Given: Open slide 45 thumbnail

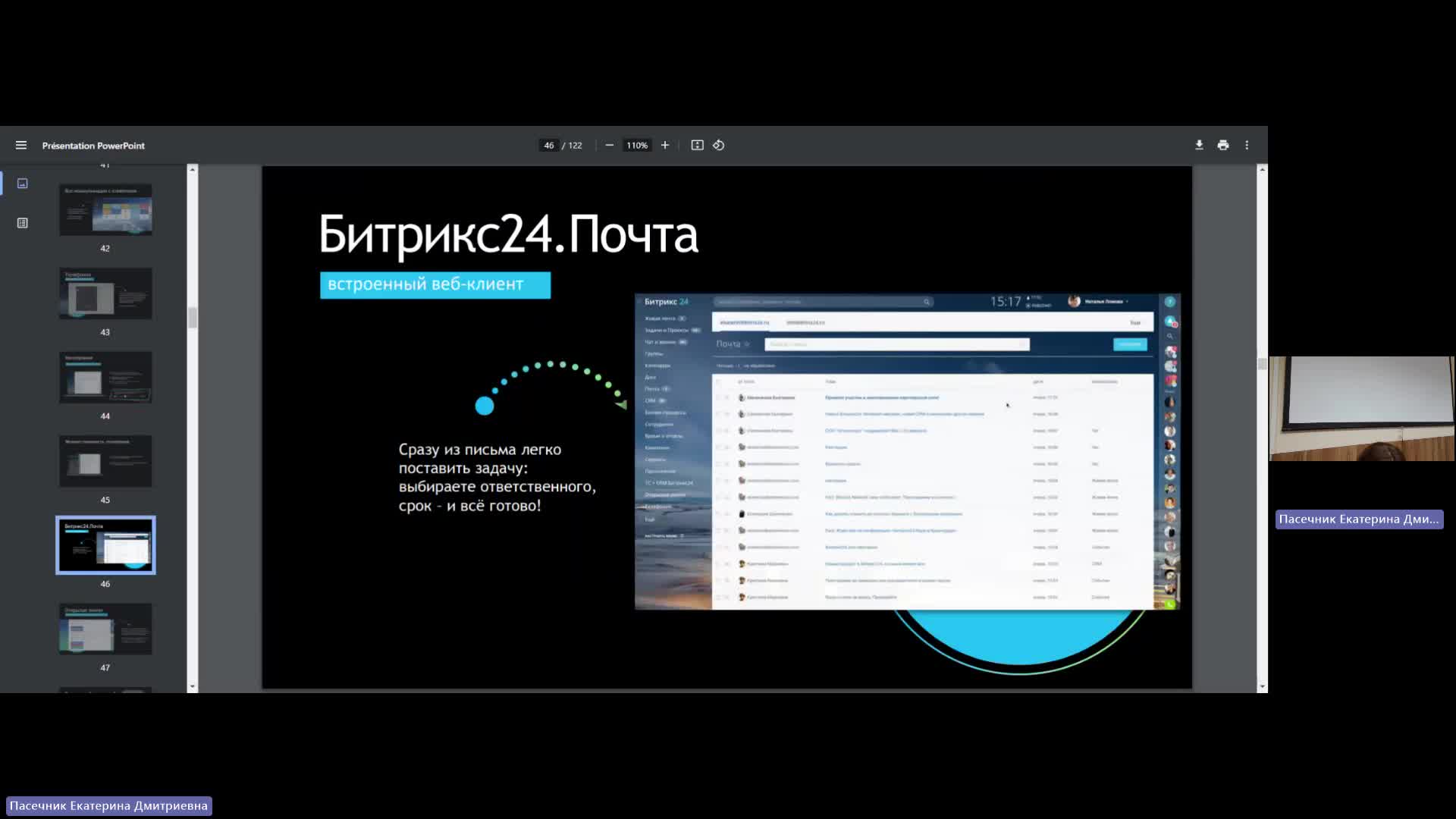Looking at the screenshot, I should (105, 461).
